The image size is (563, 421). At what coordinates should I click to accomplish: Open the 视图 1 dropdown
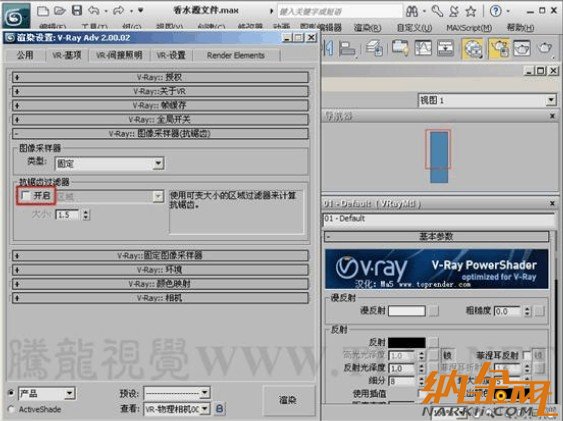coord(487,100)
